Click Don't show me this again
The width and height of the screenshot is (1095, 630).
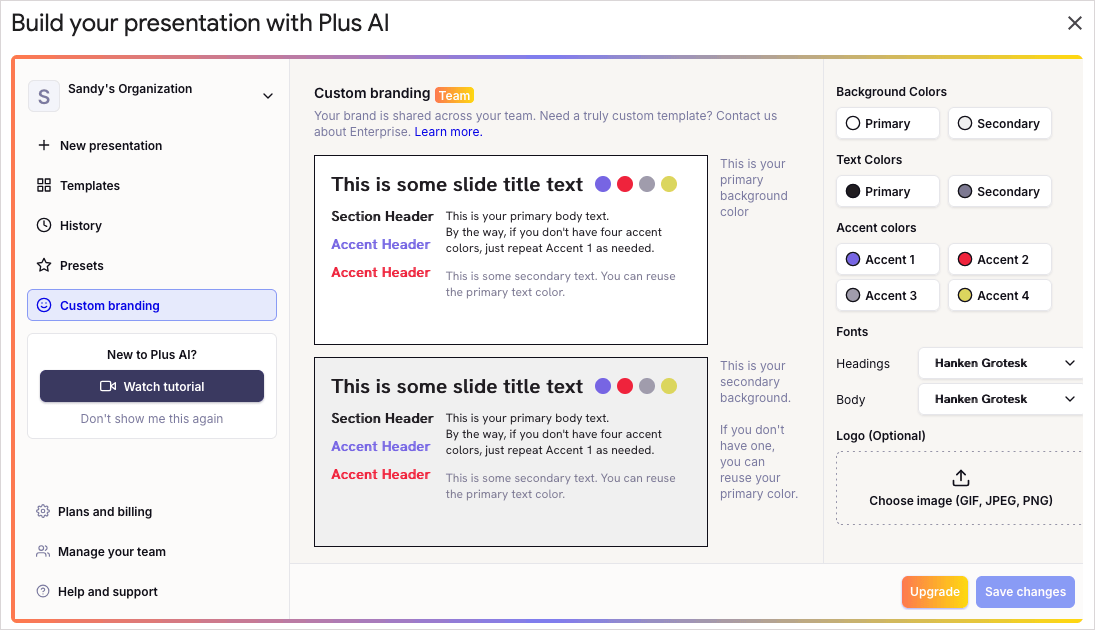pyautogui.click(x=152, y=418)
